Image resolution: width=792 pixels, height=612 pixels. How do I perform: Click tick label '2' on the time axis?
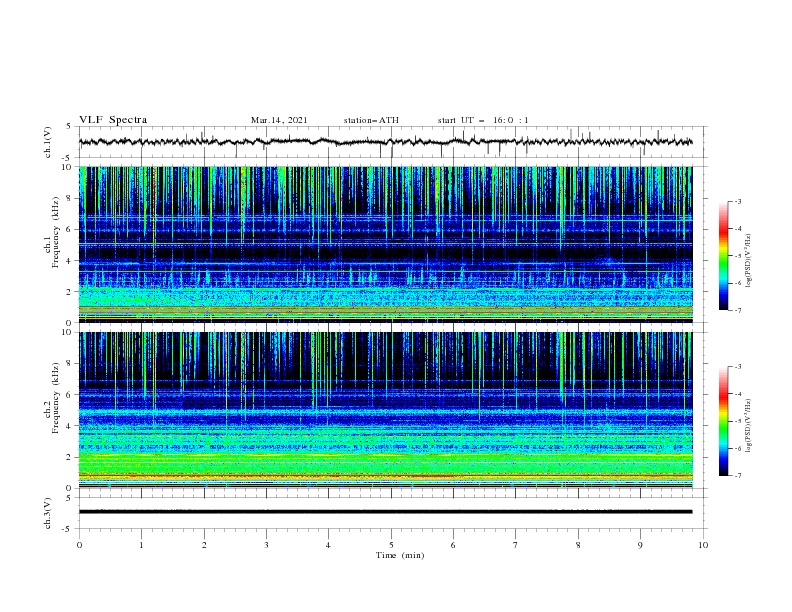pyautogui.click(x=205, y=545)
